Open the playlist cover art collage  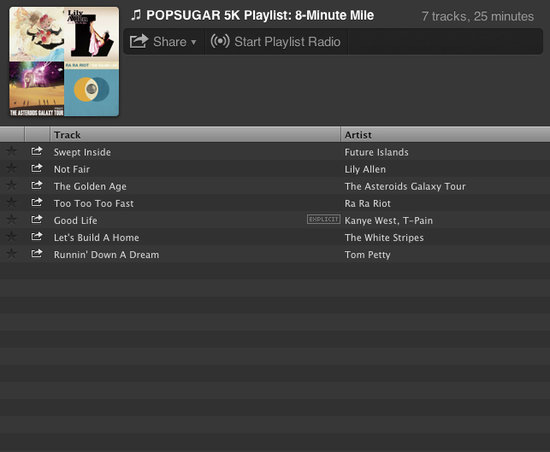[x=64, y=62]
